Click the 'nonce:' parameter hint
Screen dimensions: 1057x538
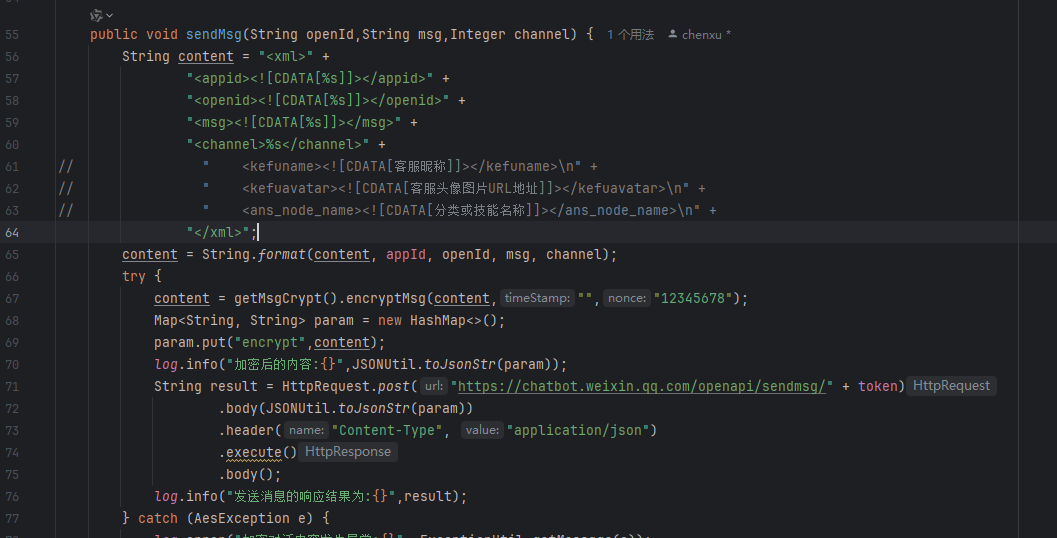pyautogui.click(x=626, y=298)
